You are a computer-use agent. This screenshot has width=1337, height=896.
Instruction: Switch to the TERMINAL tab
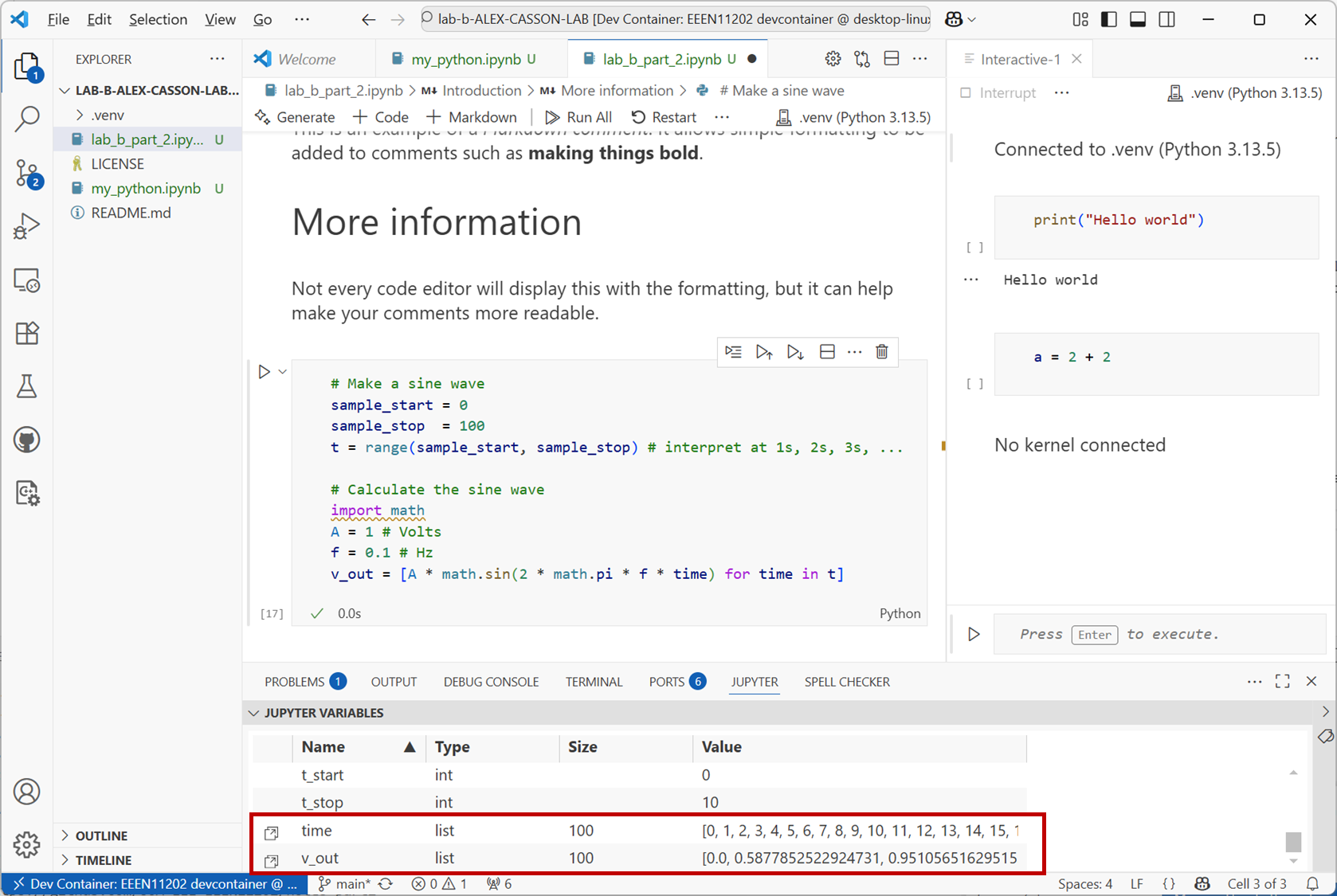click(594, 682)
